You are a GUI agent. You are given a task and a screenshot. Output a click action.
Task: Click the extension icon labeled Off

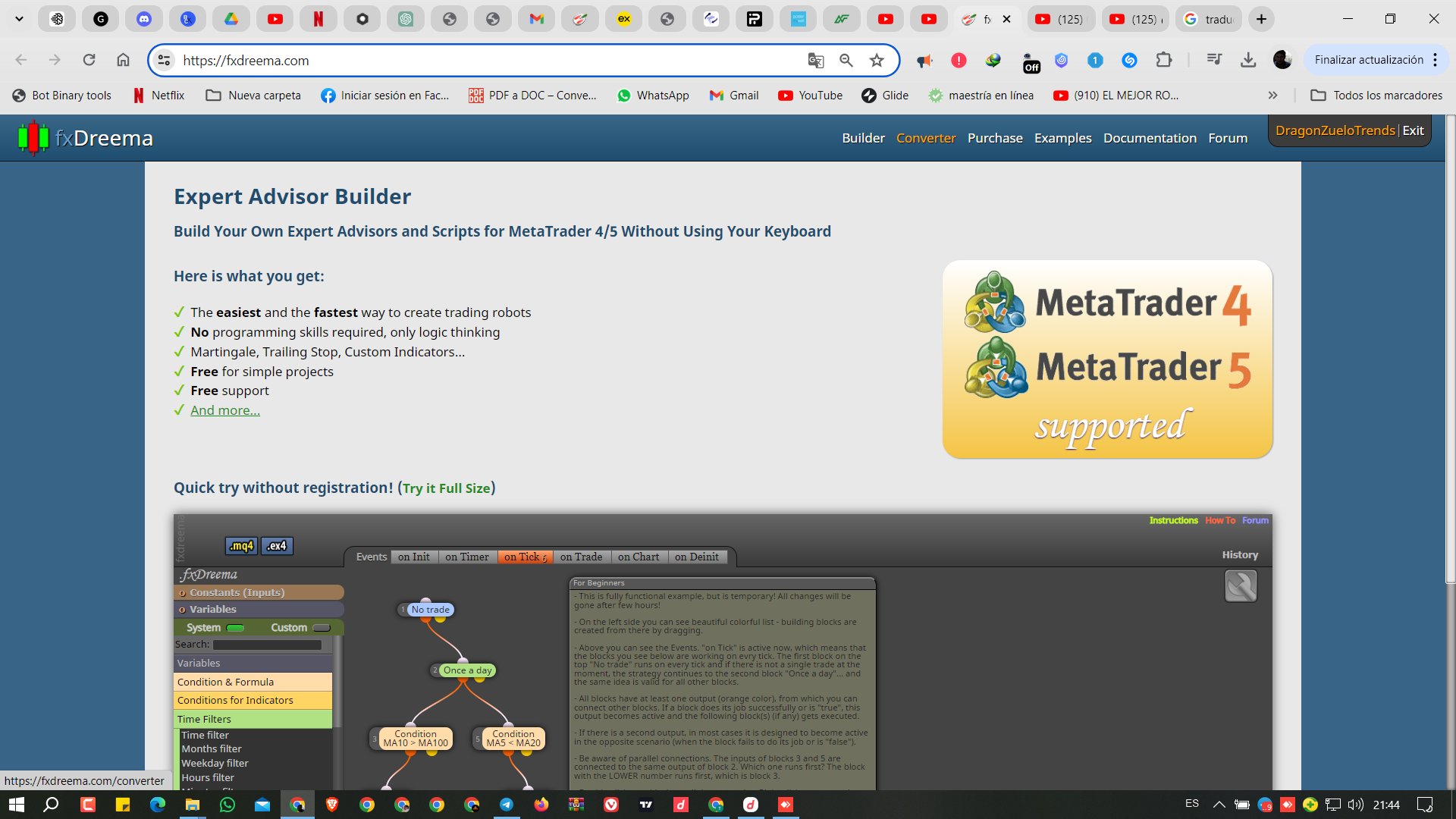coord(1031,63)
